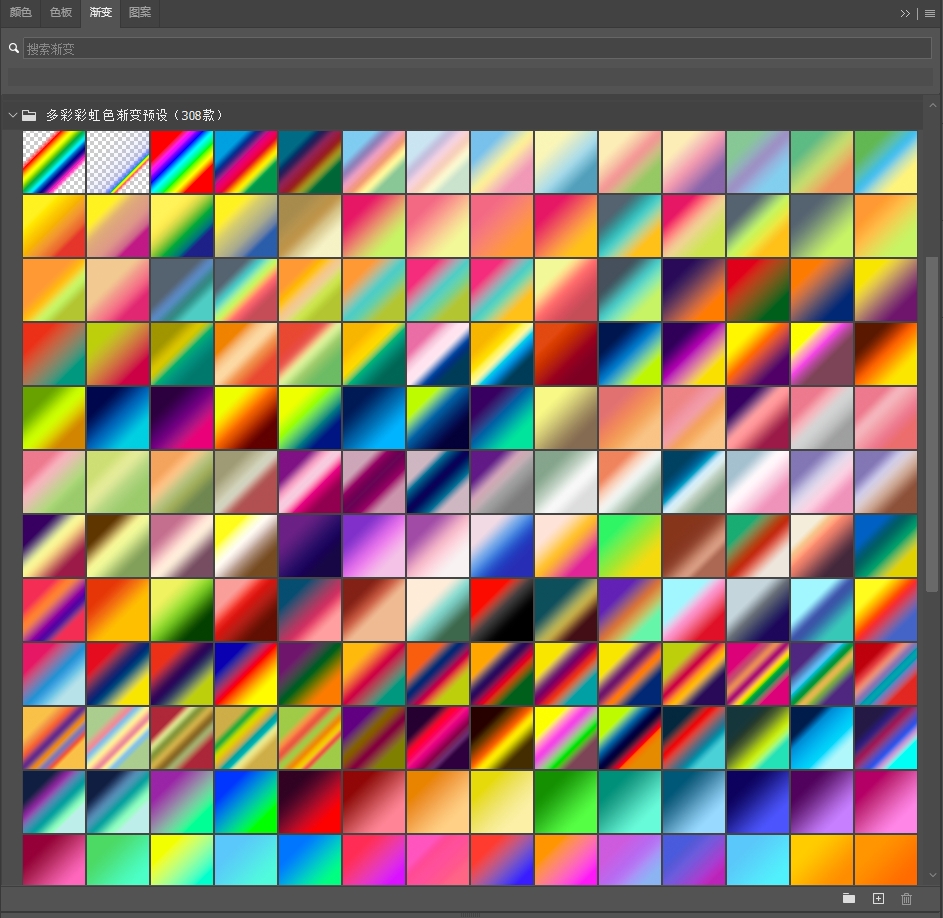
Task: Select the 图案 tab
Action: (x=140, y=13)
